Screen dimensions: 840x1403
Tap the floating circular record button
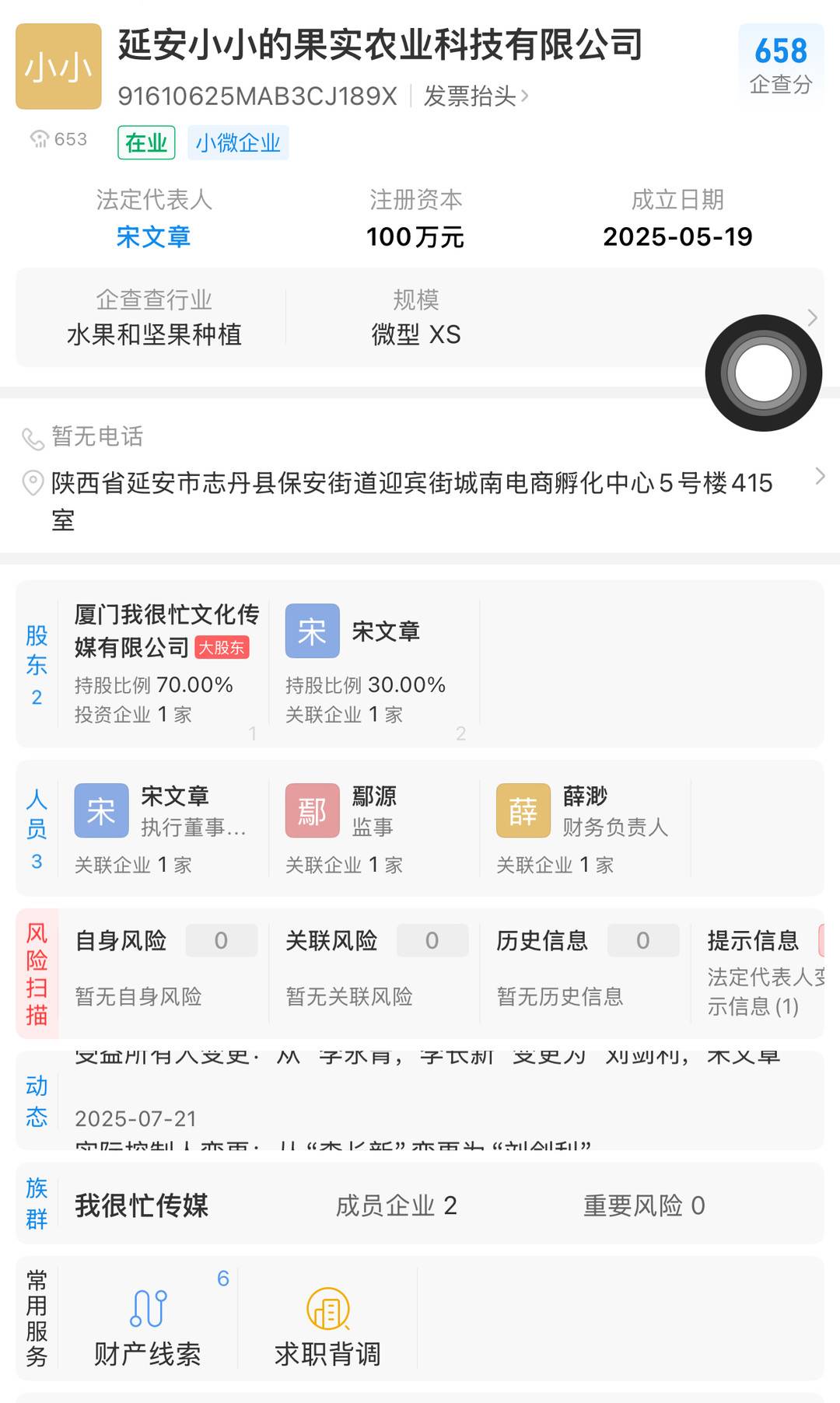(763, 373)
